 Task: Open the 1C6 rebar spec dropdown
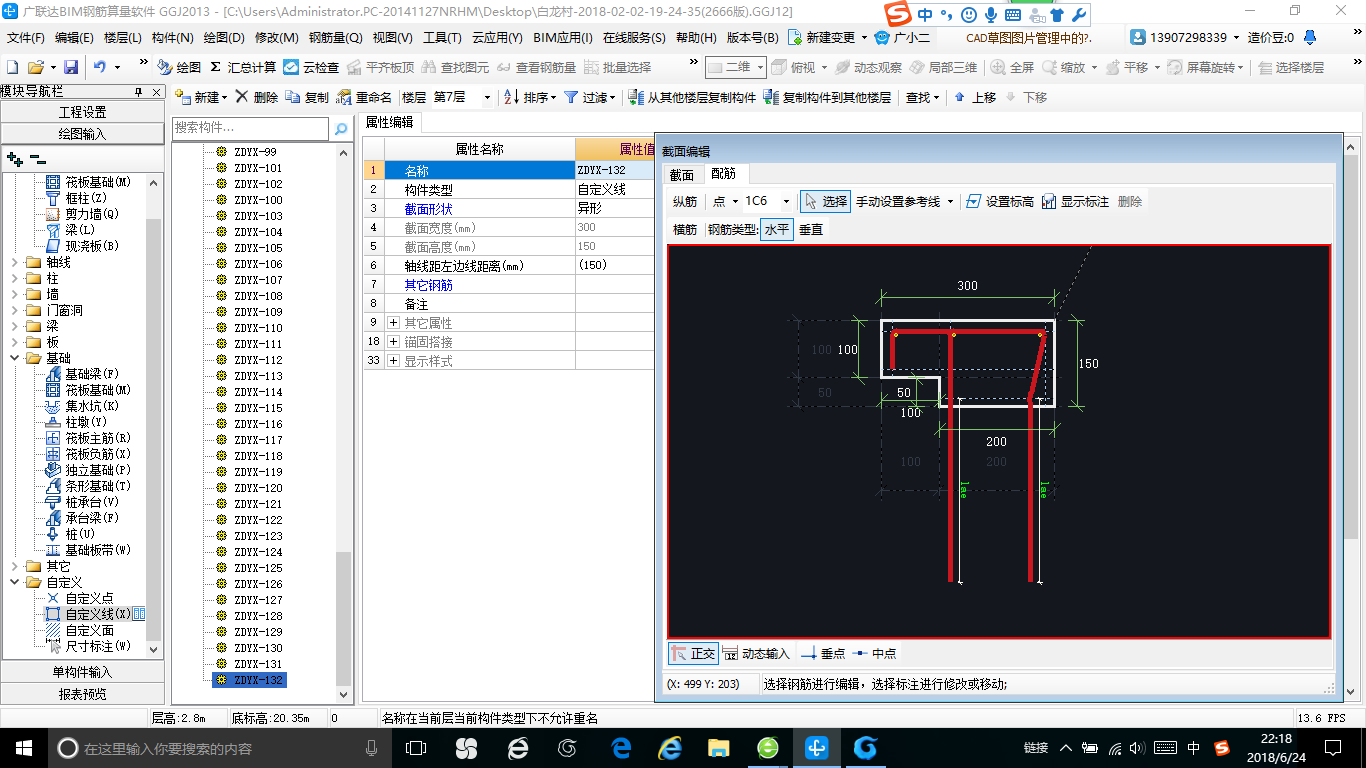(x=786, y=201)
